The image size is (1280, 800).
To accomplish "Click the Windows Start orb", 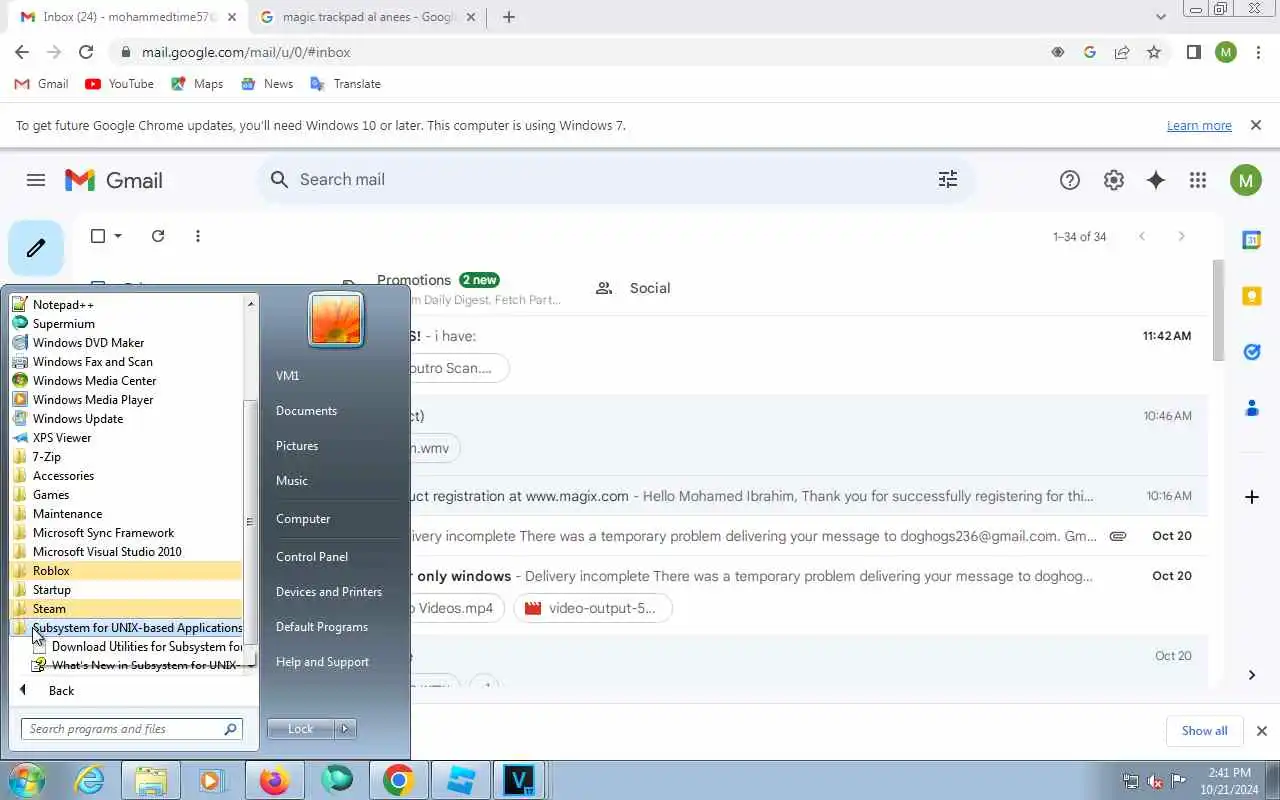I will pos(26,780).
